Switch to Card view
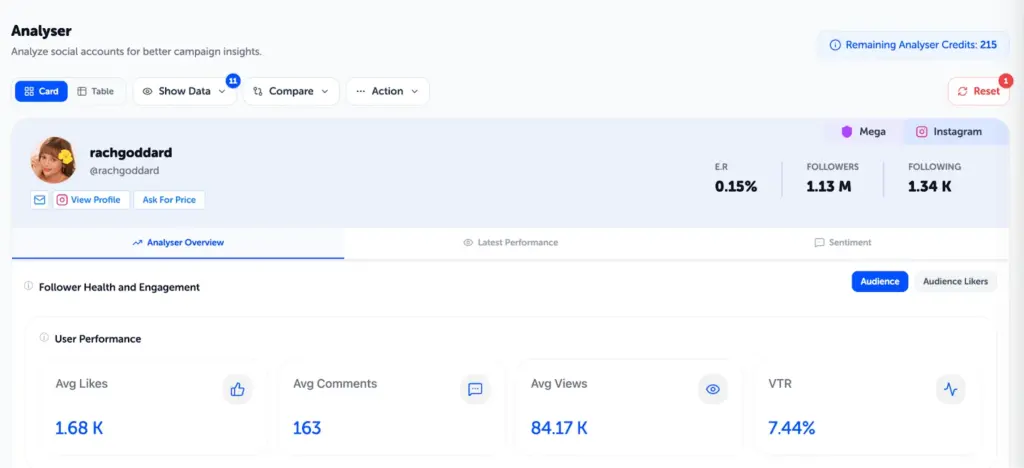The width and height of the screenshot is (1024, 468). click(41, 91)
